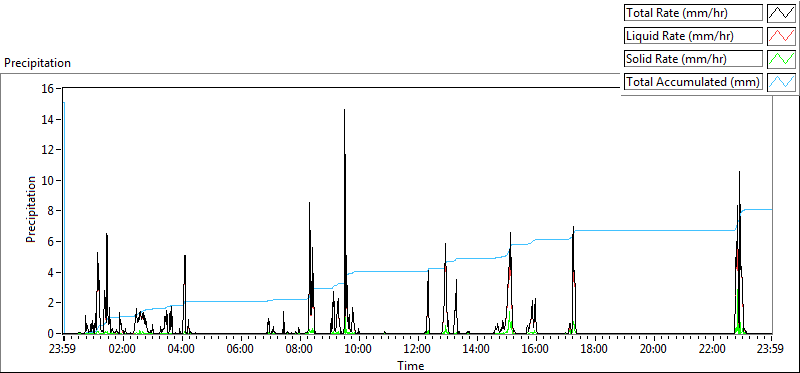Click the leftmost 23:59 time marker
Image resolution: width=800 pixels, height=373 pixels.
click(63, 350)
